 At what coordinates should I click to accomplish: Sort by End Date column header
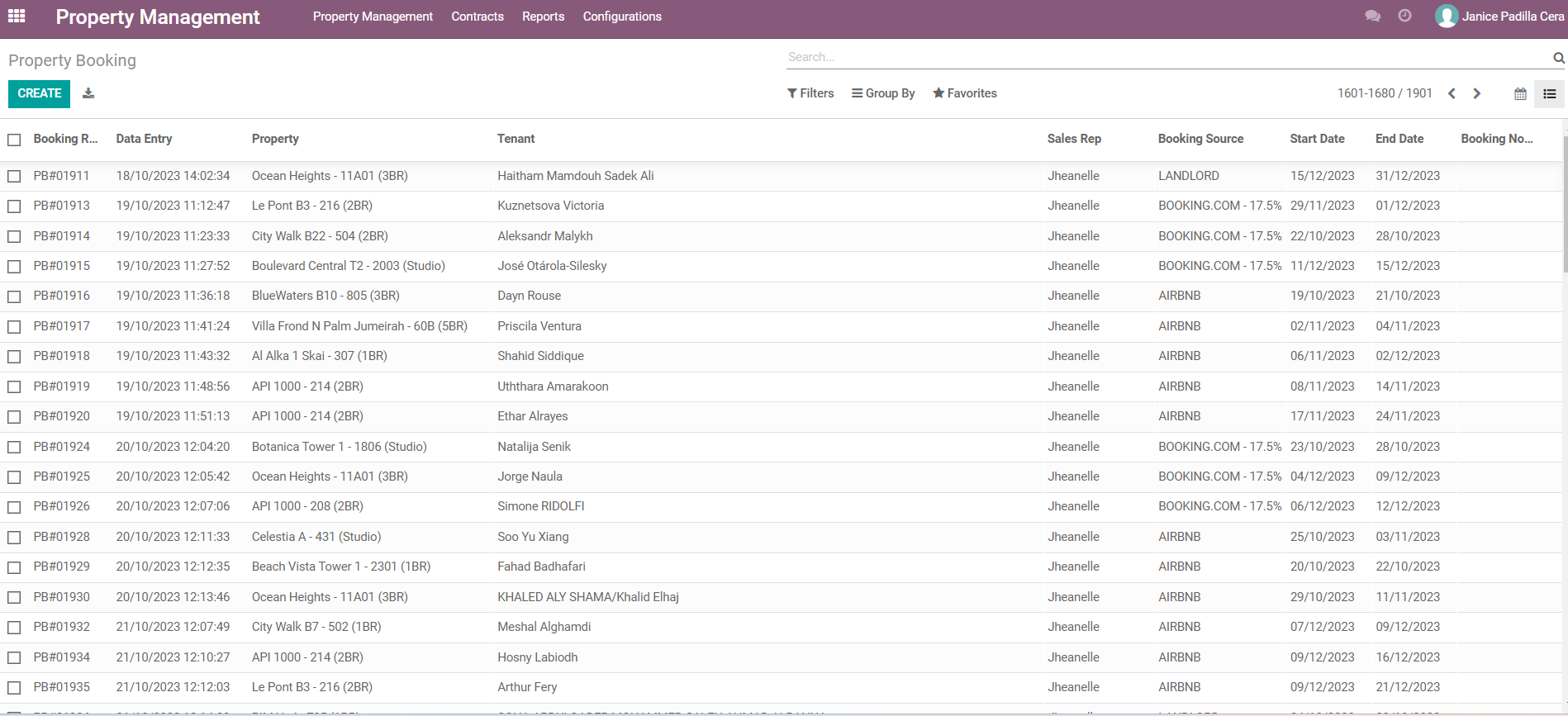(x=1399, y=139)
